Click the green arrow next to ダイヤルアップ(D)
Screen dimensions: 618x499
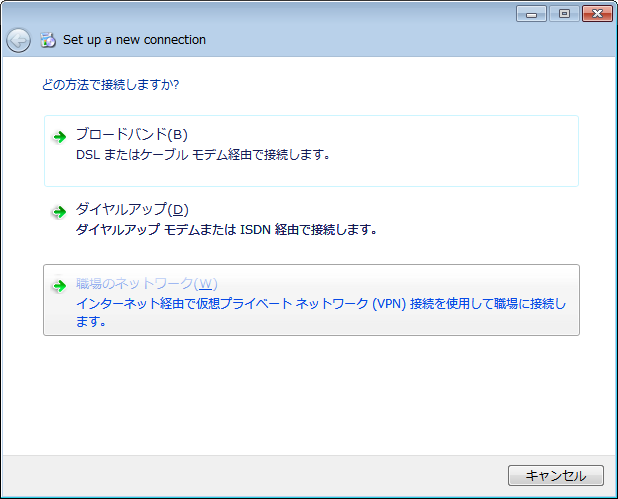pyautogui.click(x=60, y=212)
